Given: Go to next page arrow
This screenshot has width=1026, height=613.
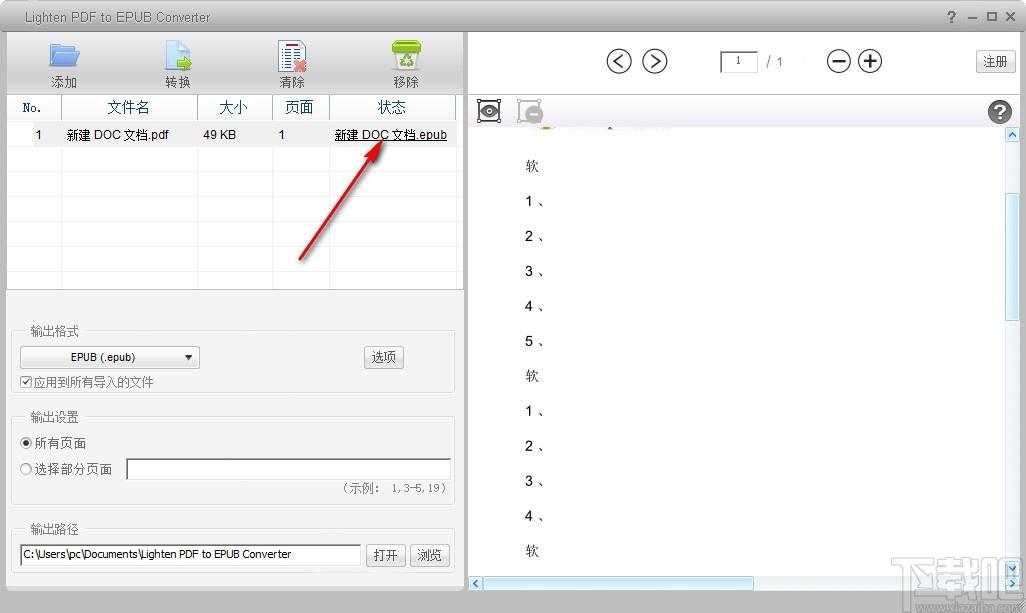Looking at the screenshot, I should point(654,61).
